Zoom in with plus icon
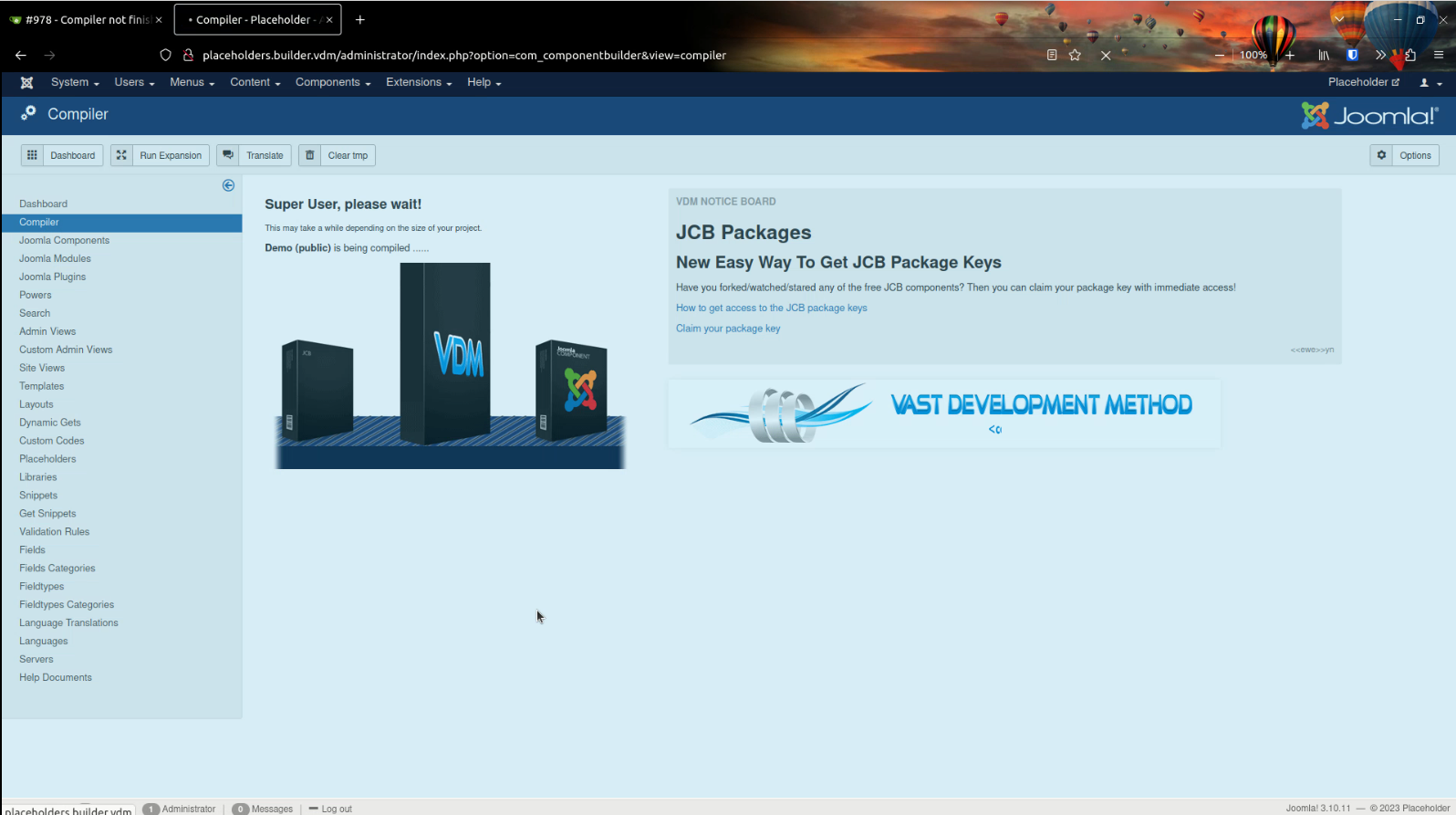1456x815 pixels. [x=1290, y=55]
